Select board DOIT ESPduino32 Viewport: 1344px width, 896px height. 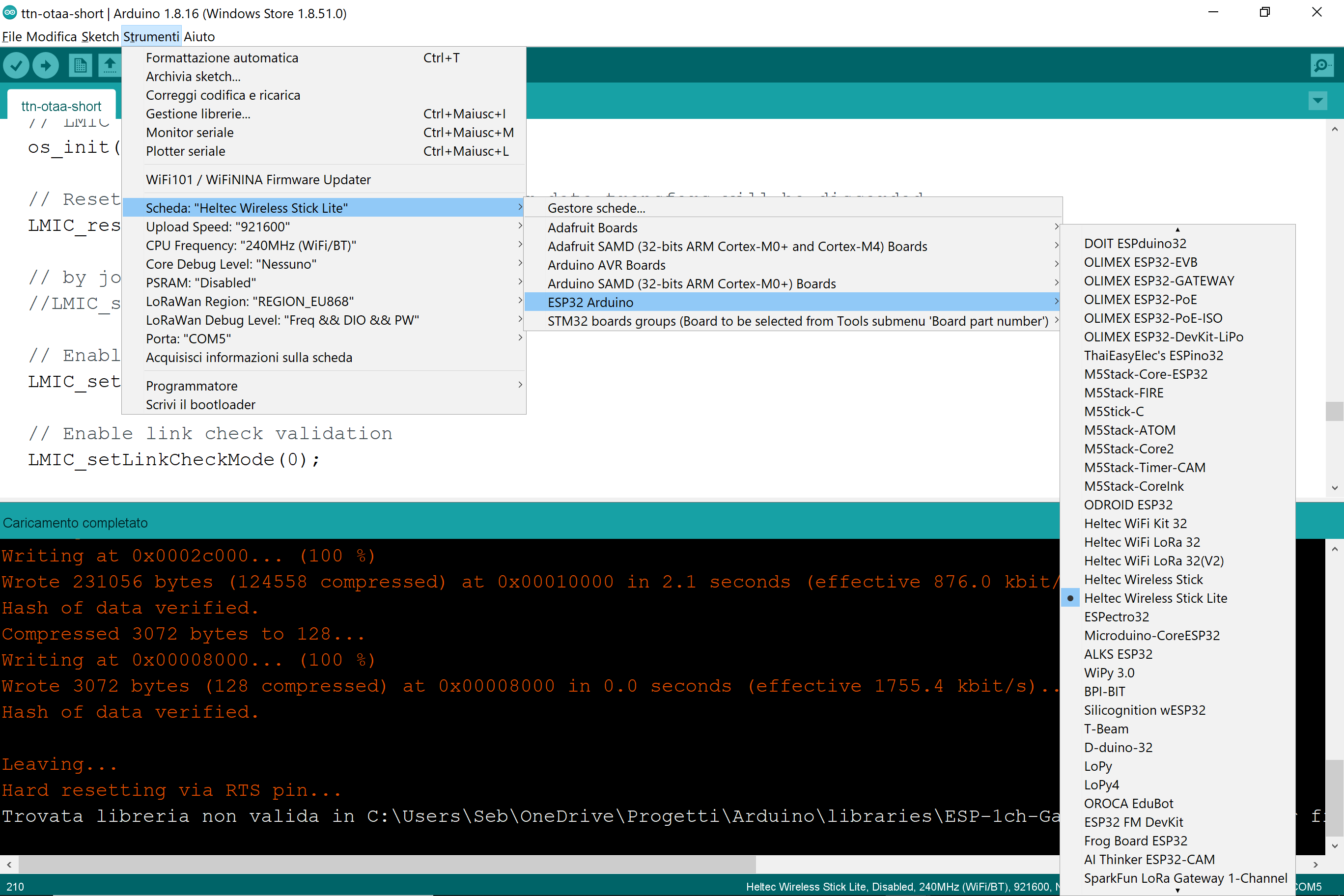tap(1177, 244)
